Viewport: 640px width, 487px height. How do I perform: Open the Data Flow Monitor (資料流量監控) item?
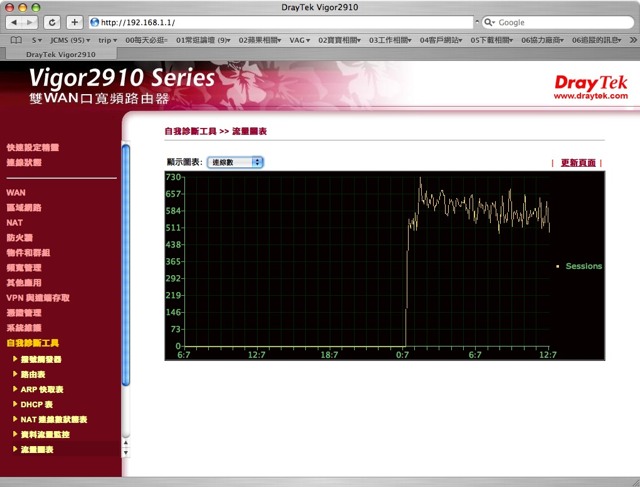[45, 434]
